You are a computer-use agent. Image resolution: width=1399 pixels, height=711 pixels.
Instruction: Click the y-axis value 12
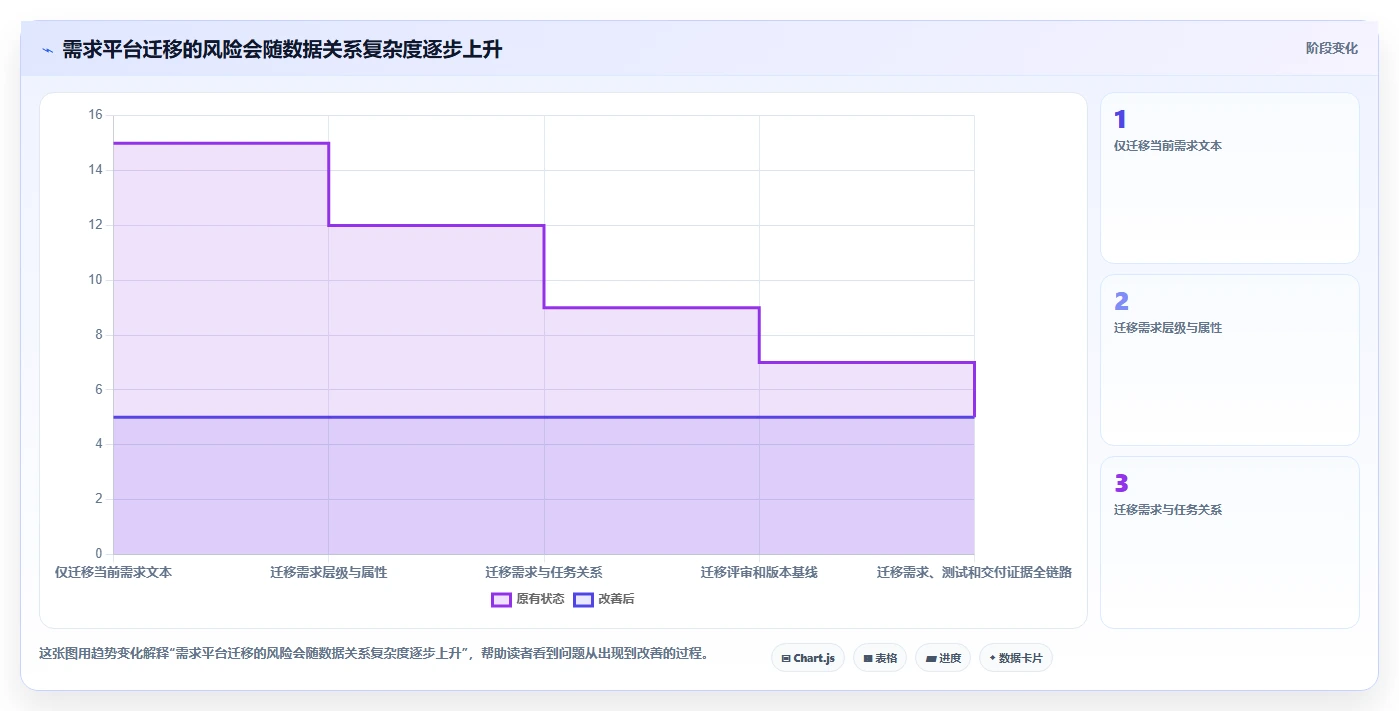[96, 225]
